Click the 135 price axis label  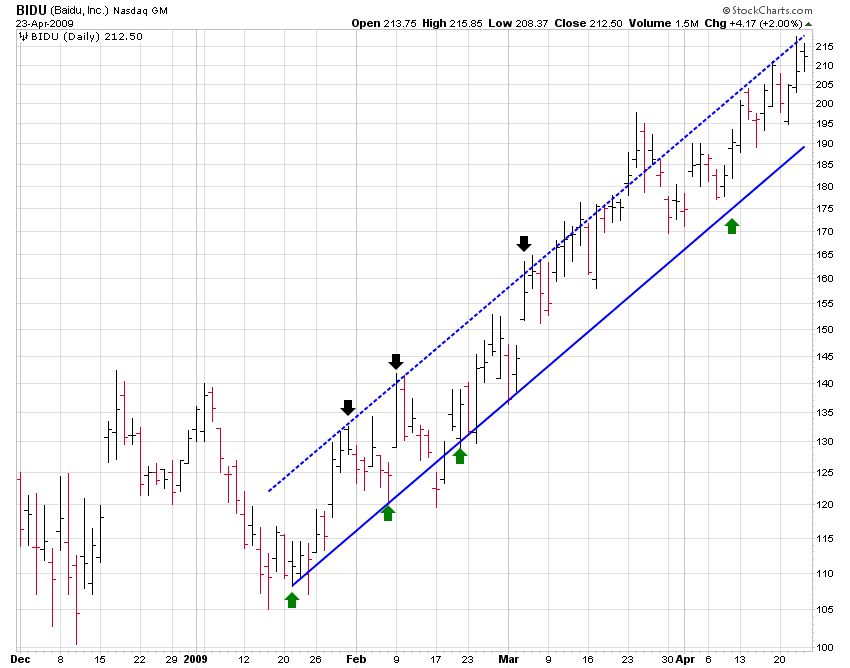pos(825,413)
